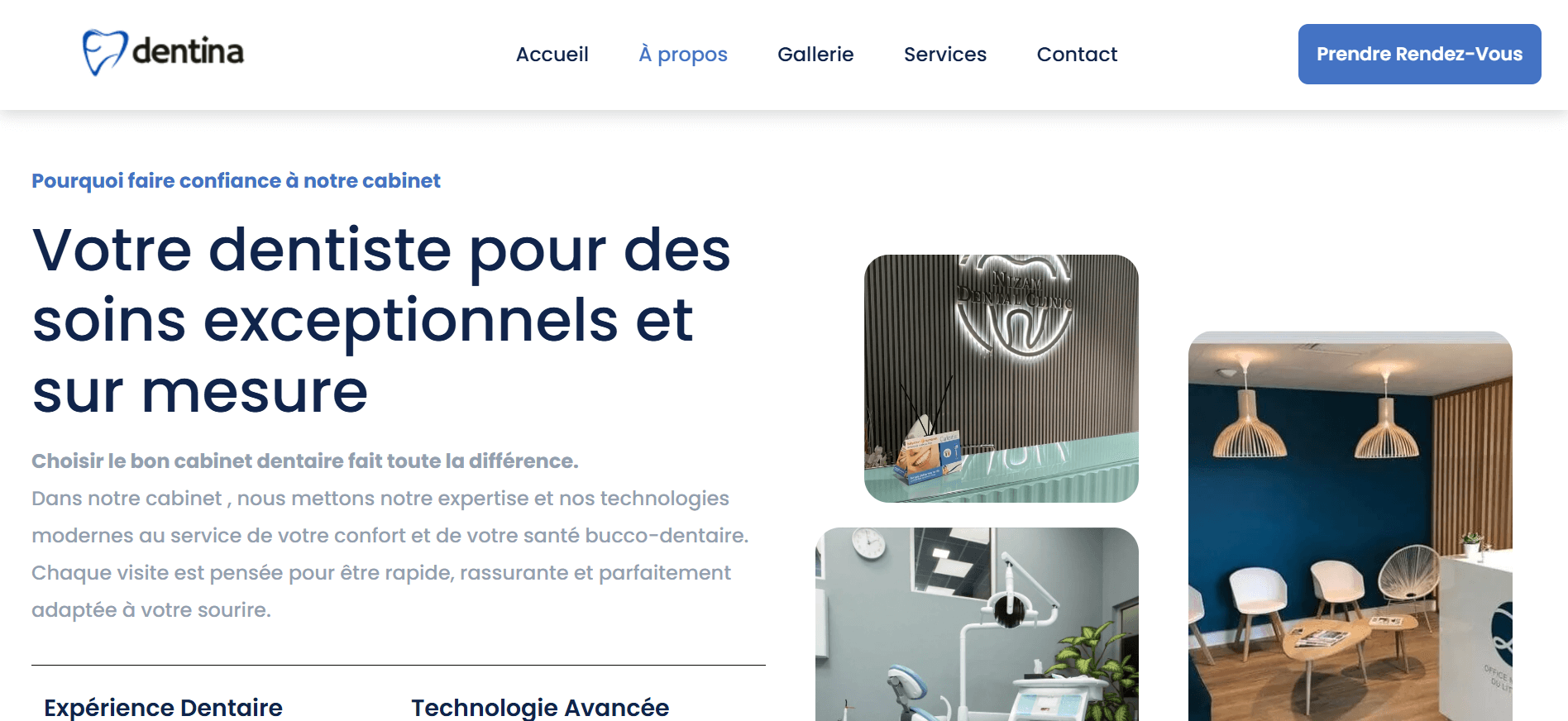Click the dentina brand name text
The width and height of the screenshot is (1568, 721).
(188, 51)
